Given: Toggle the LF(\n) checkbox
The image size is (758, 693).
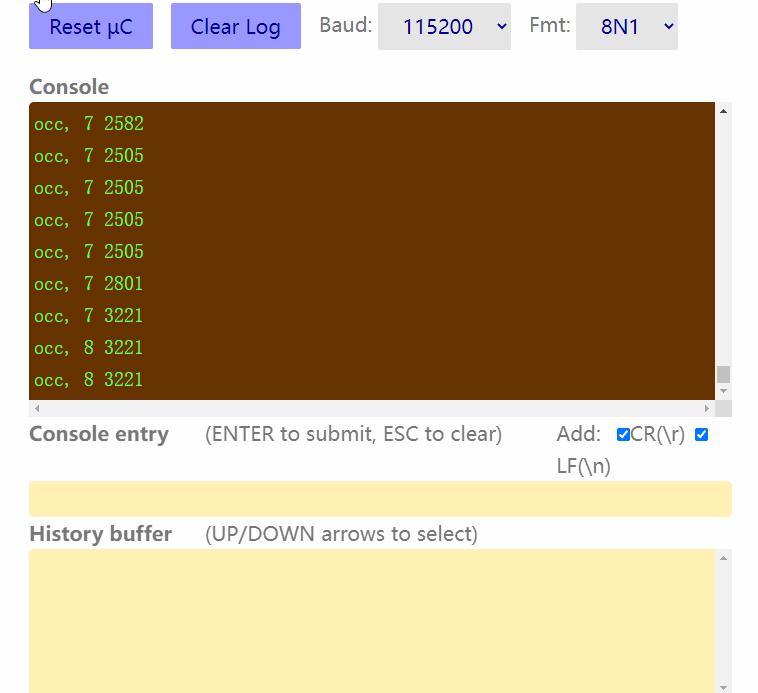Looking at the screenshot, I should (701, 434).
